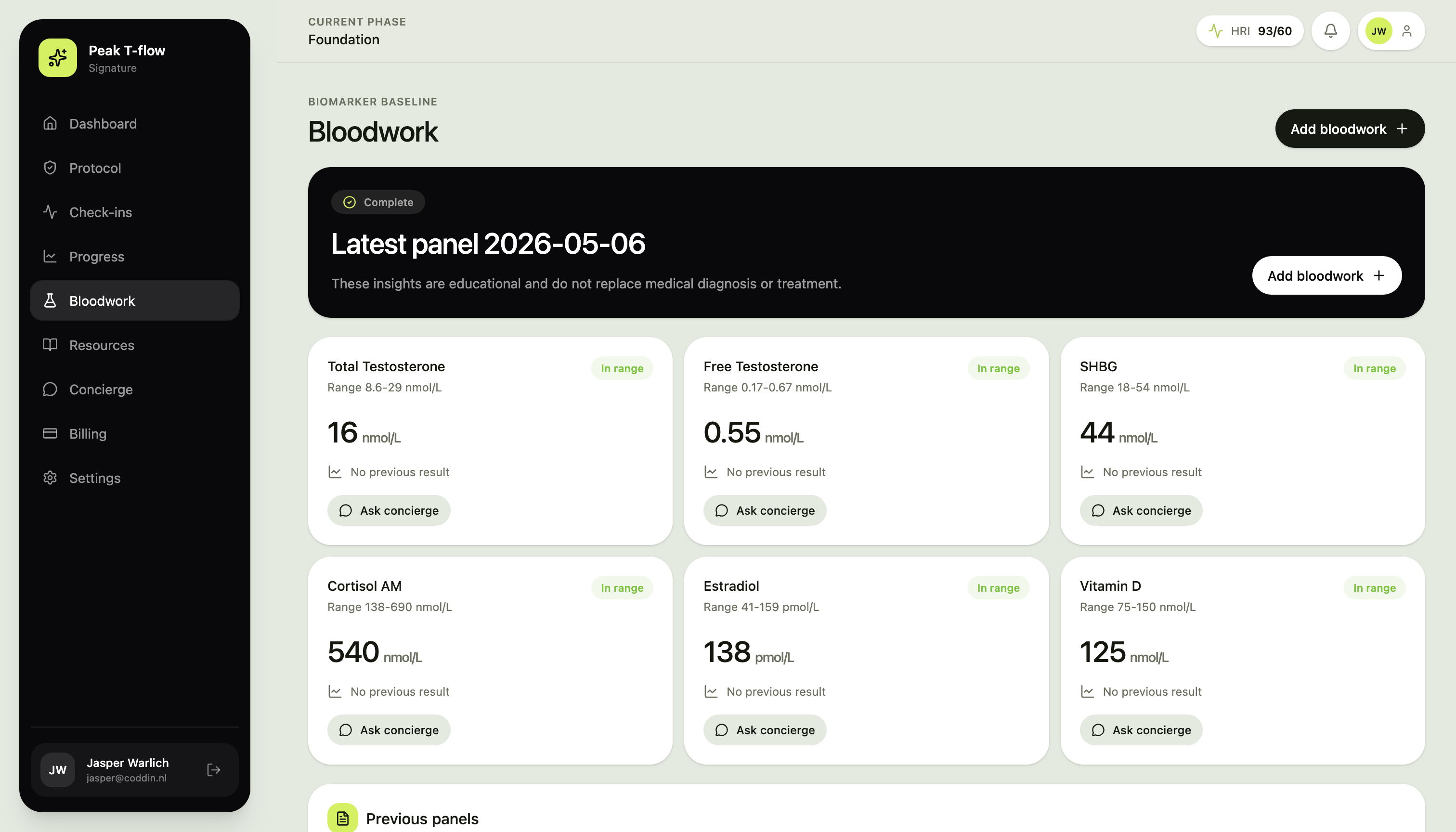Click dark Add bloodwork button beside Bloodwork title

[x=1350, y=129]
